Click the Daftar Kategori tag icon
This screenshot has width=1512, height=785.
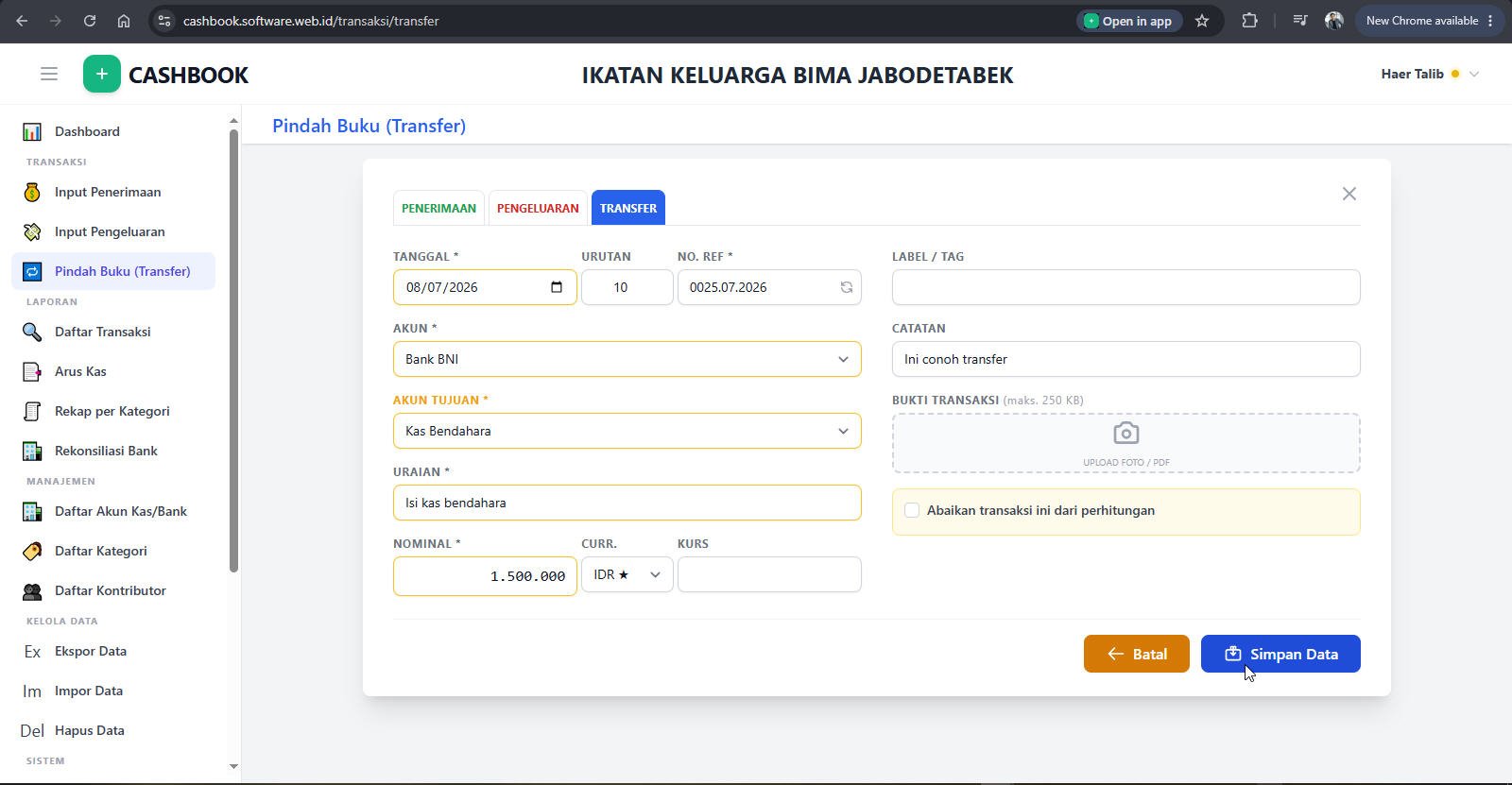(32, 551)
